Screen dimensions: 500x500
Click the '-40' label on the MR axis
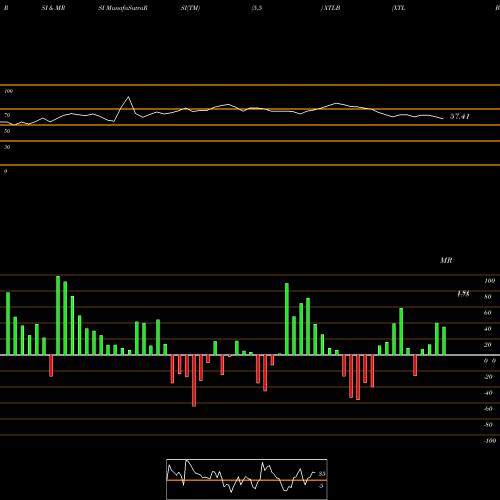point(488,393)
